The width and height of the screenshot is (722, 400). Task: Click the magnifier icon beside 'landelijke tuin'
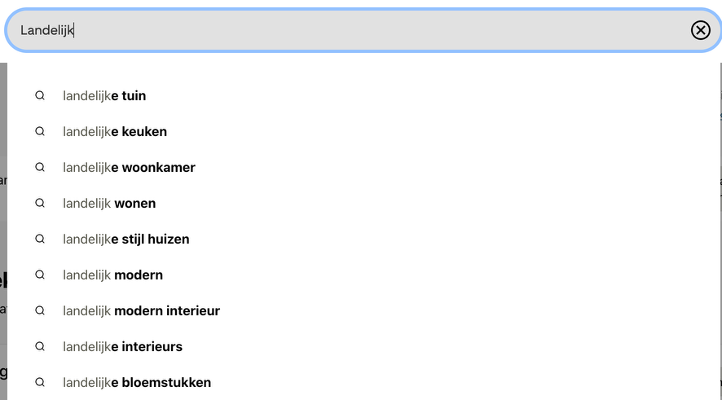[x=40, y=96]
